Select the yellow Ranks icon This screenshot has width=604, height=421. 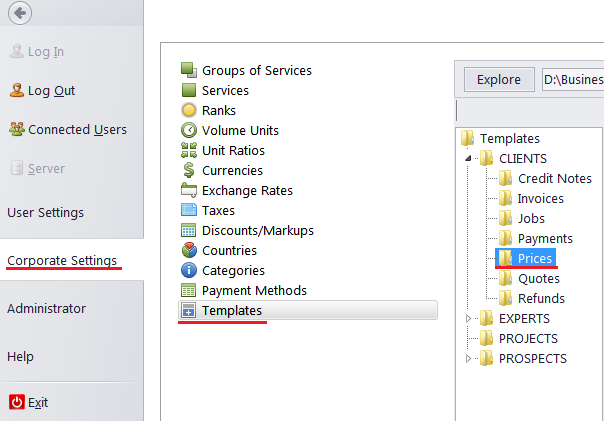point(189,110)
